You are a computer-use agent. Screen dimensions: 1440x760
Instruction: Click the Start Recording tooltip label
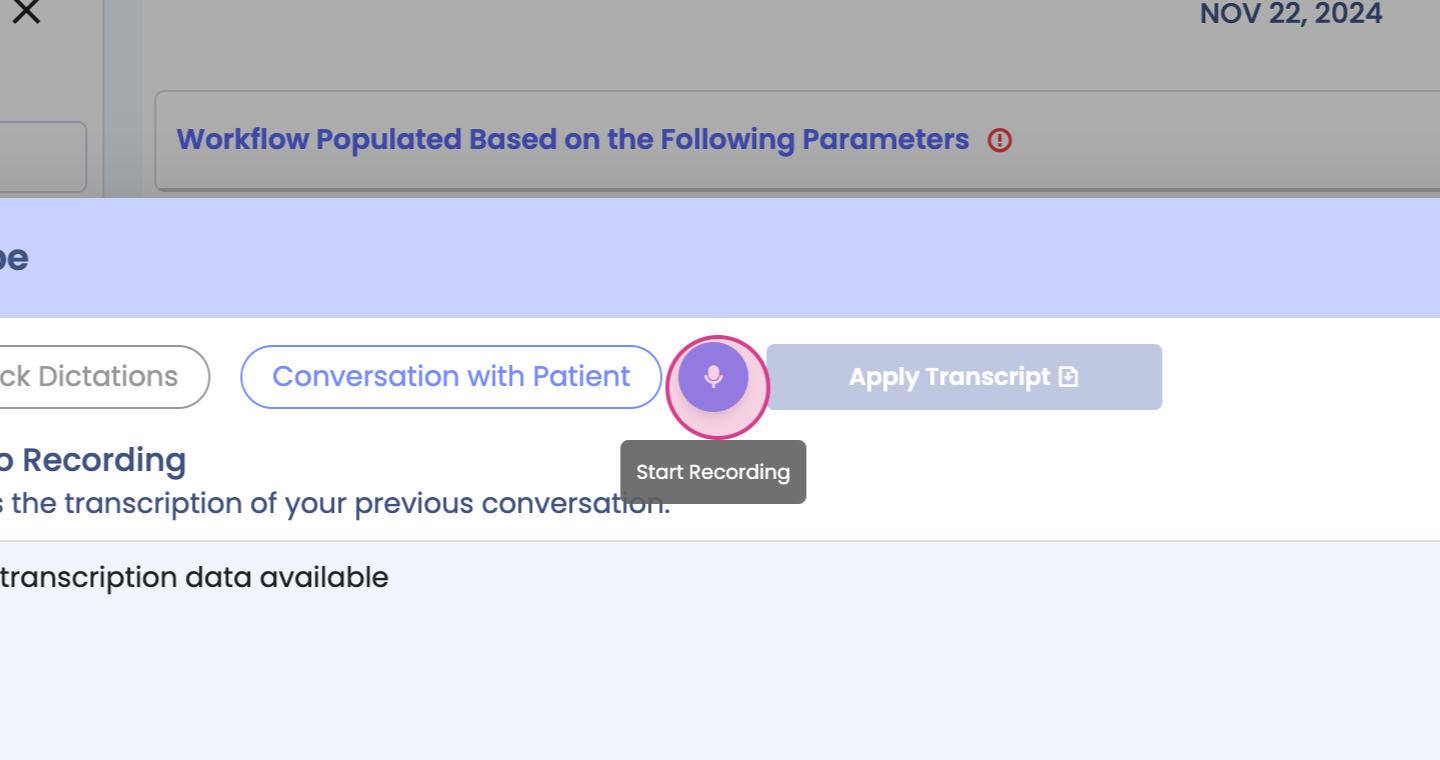click(x=713, y=472)
